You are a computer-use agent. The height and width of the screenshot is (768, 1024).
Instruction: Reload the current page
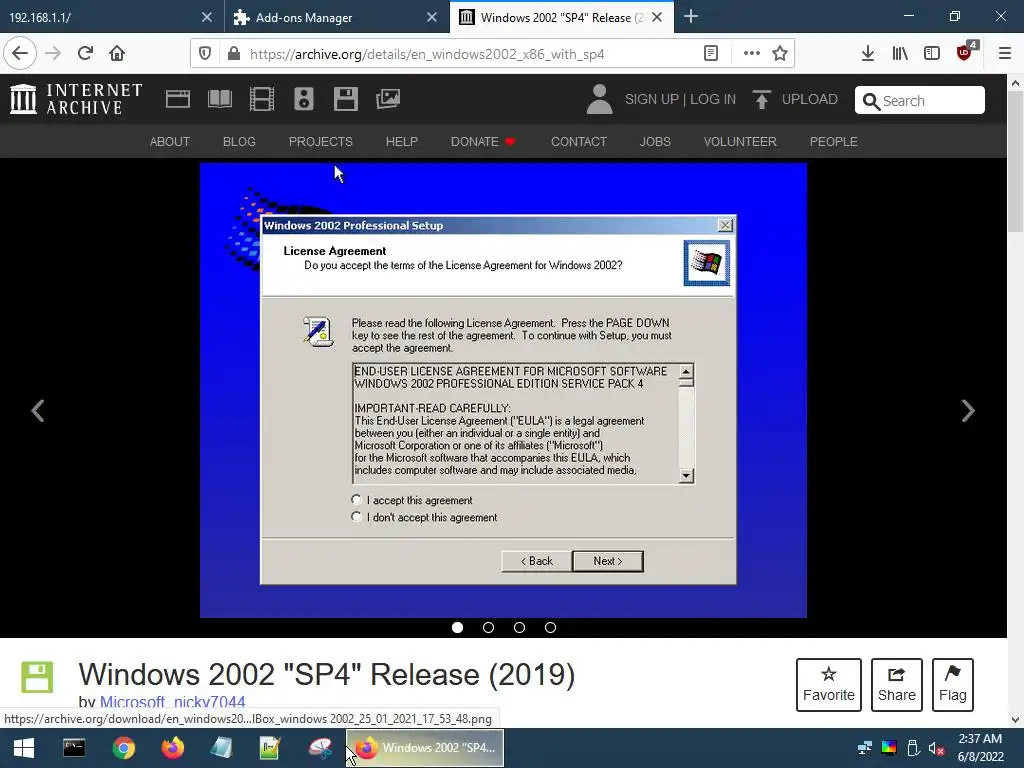[x=85, y=54]
